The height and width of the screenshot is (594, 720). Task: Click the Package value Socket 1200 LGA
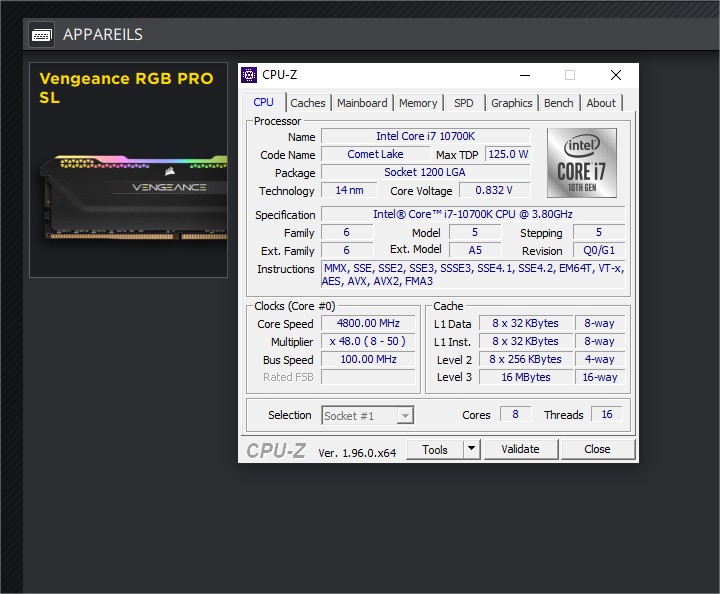tap(425, 172)
